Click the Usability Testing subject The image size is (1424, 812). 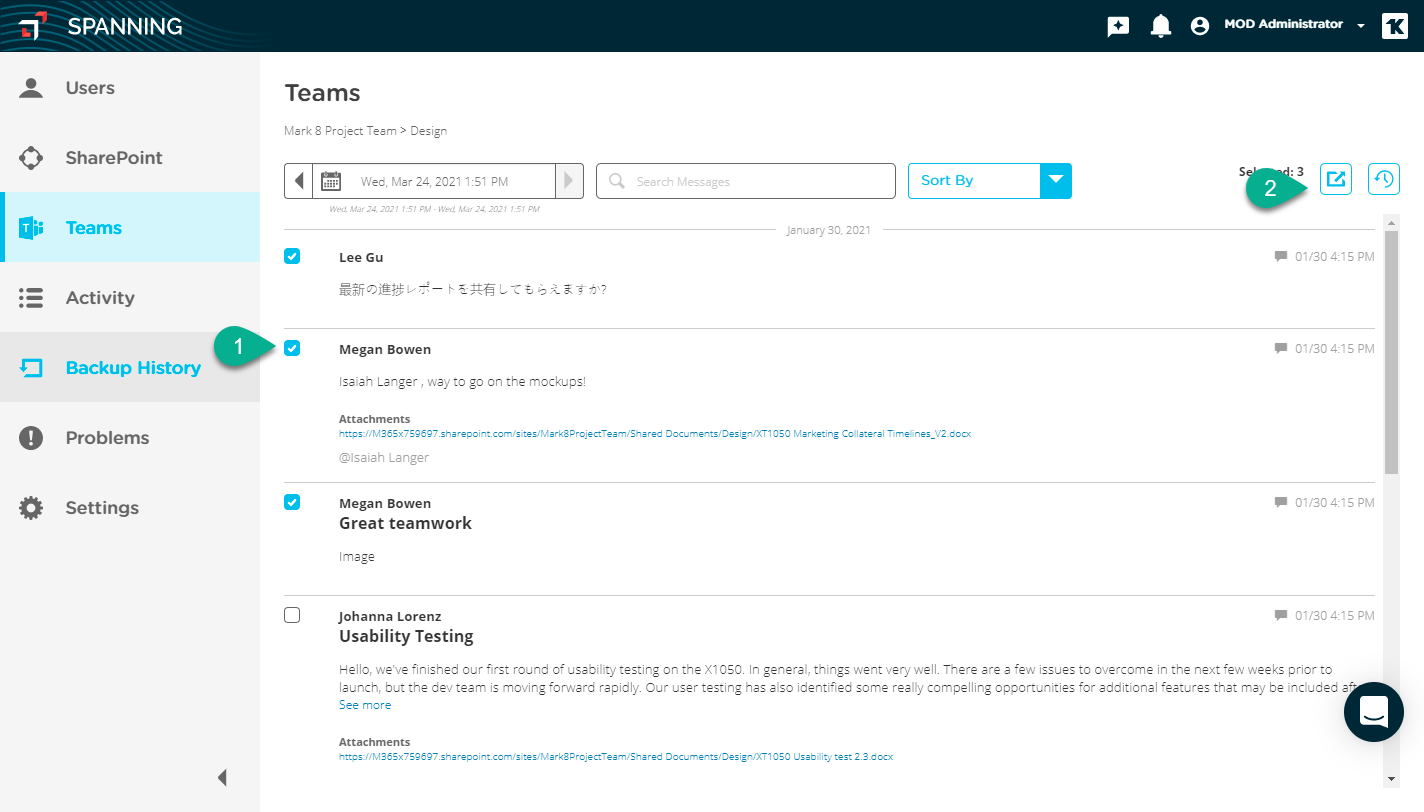click(x=406, y=636)
